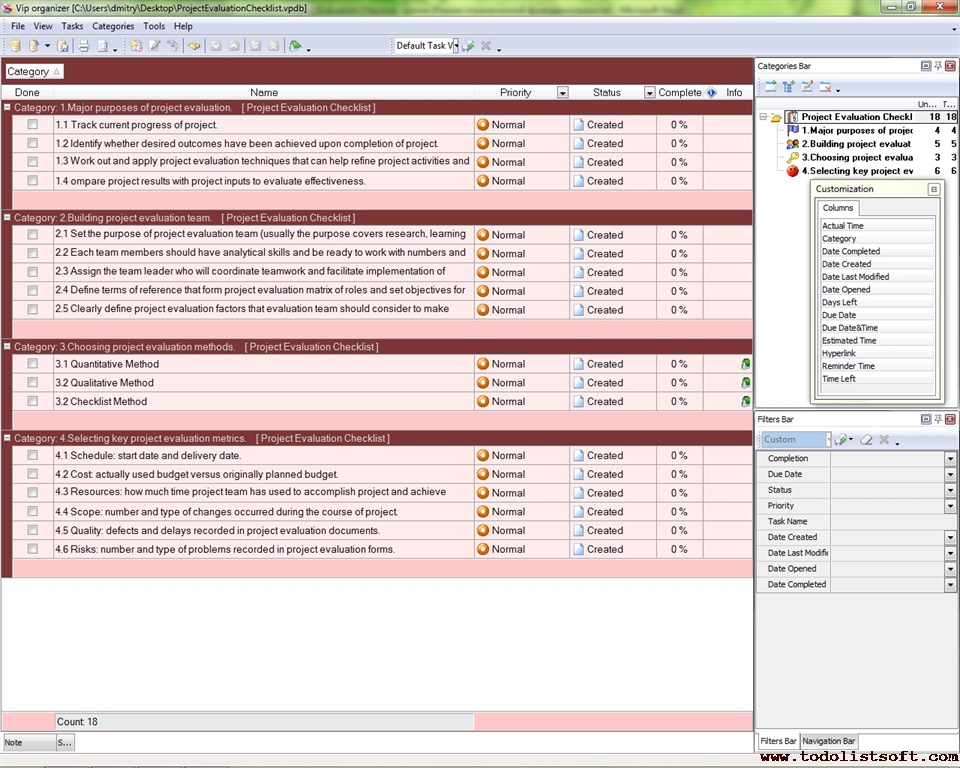The image size is (960, 768).
Task: Click the Edit Category pencil icon
Action: coord(807,87)
